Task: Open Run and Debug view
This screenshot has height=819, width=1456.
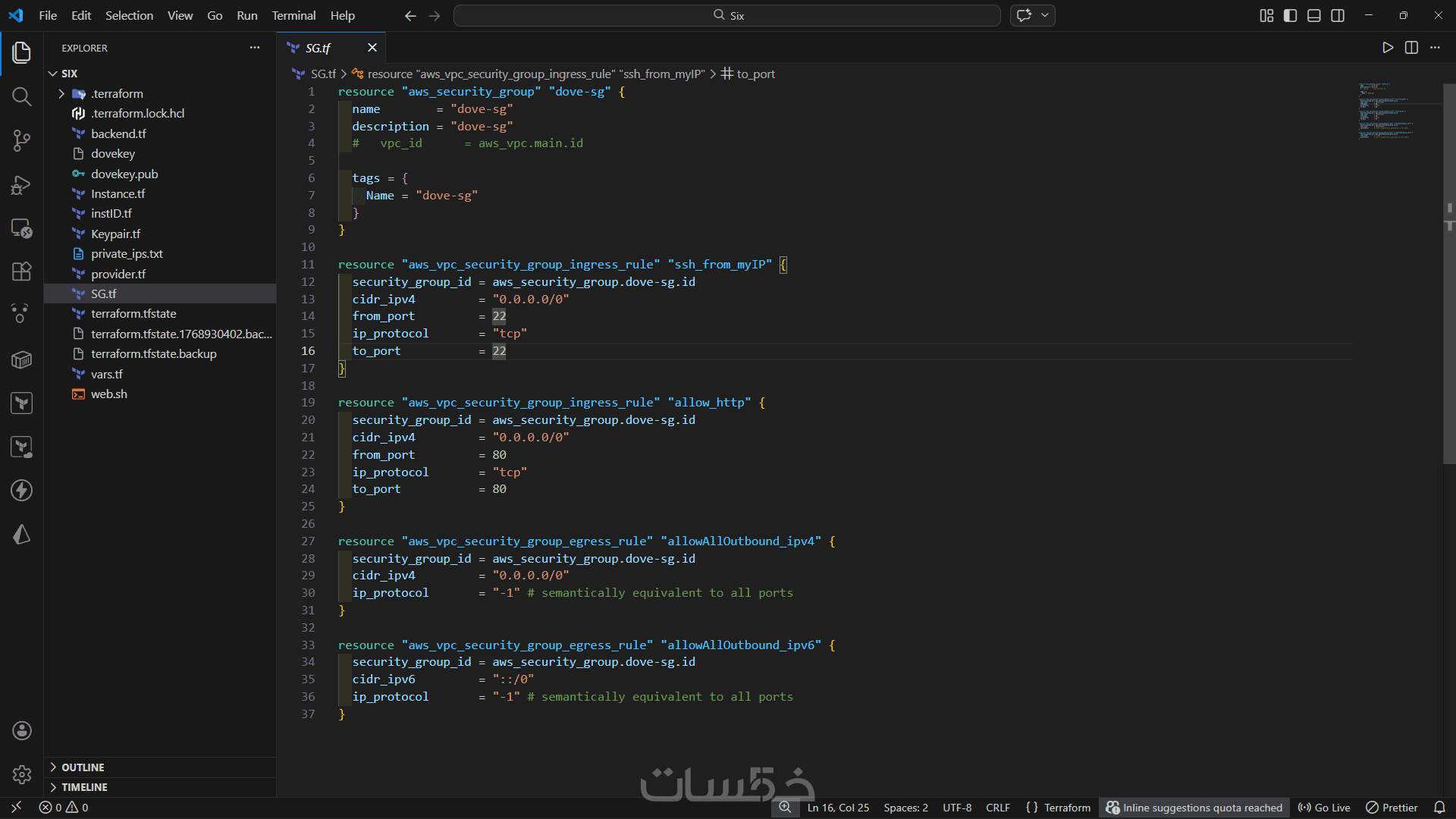Action: point(21,184)
